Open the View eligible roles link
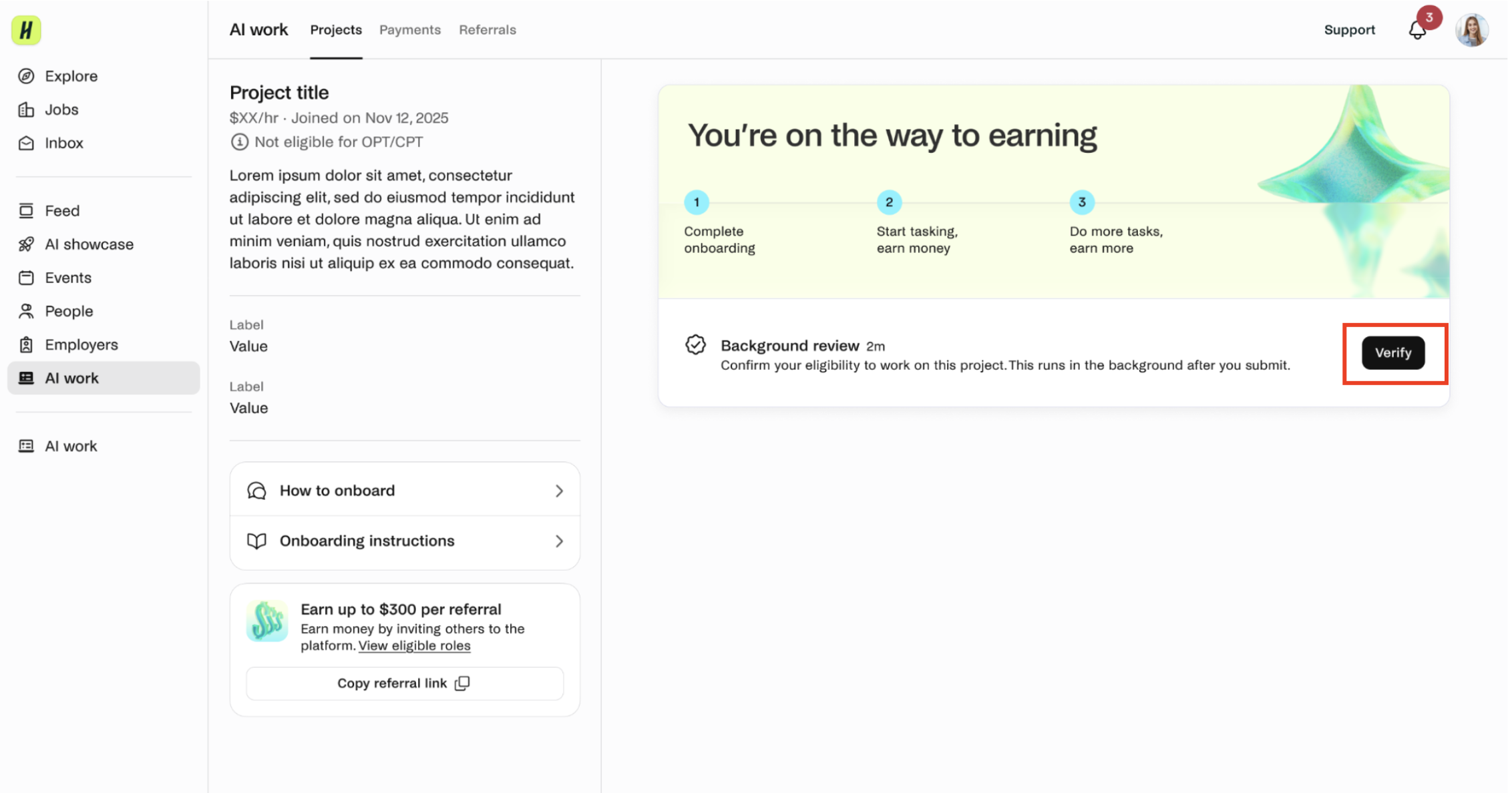1512x793 pixels. tap(414, 646)
